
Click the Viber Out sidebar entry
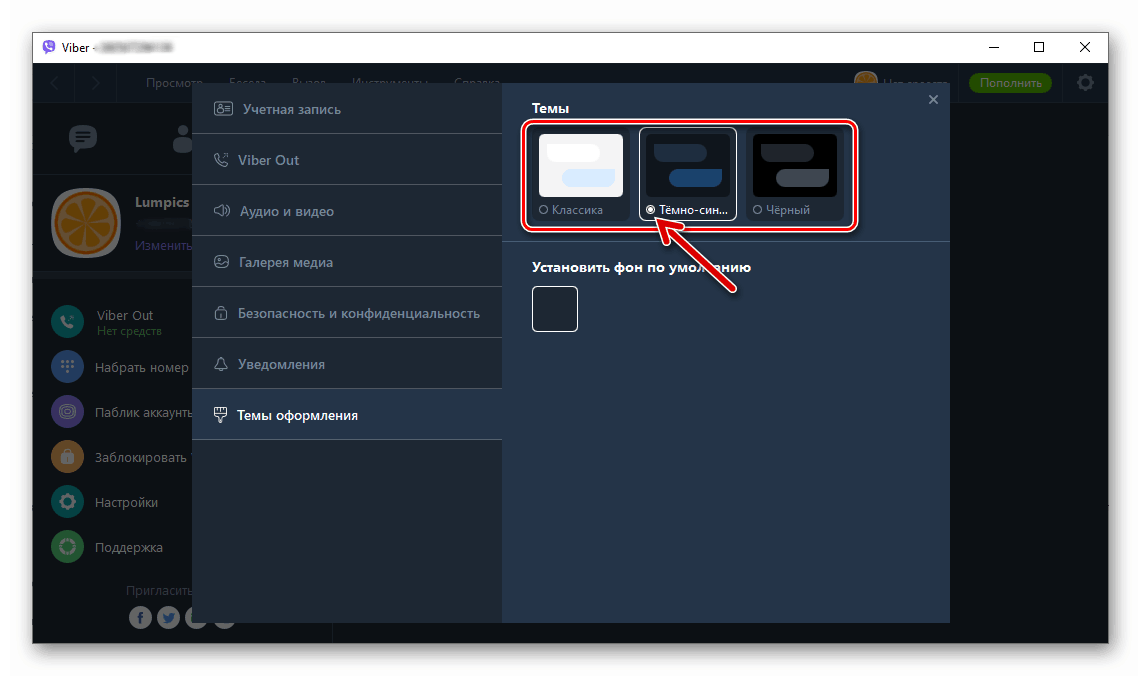pos(124,316)
